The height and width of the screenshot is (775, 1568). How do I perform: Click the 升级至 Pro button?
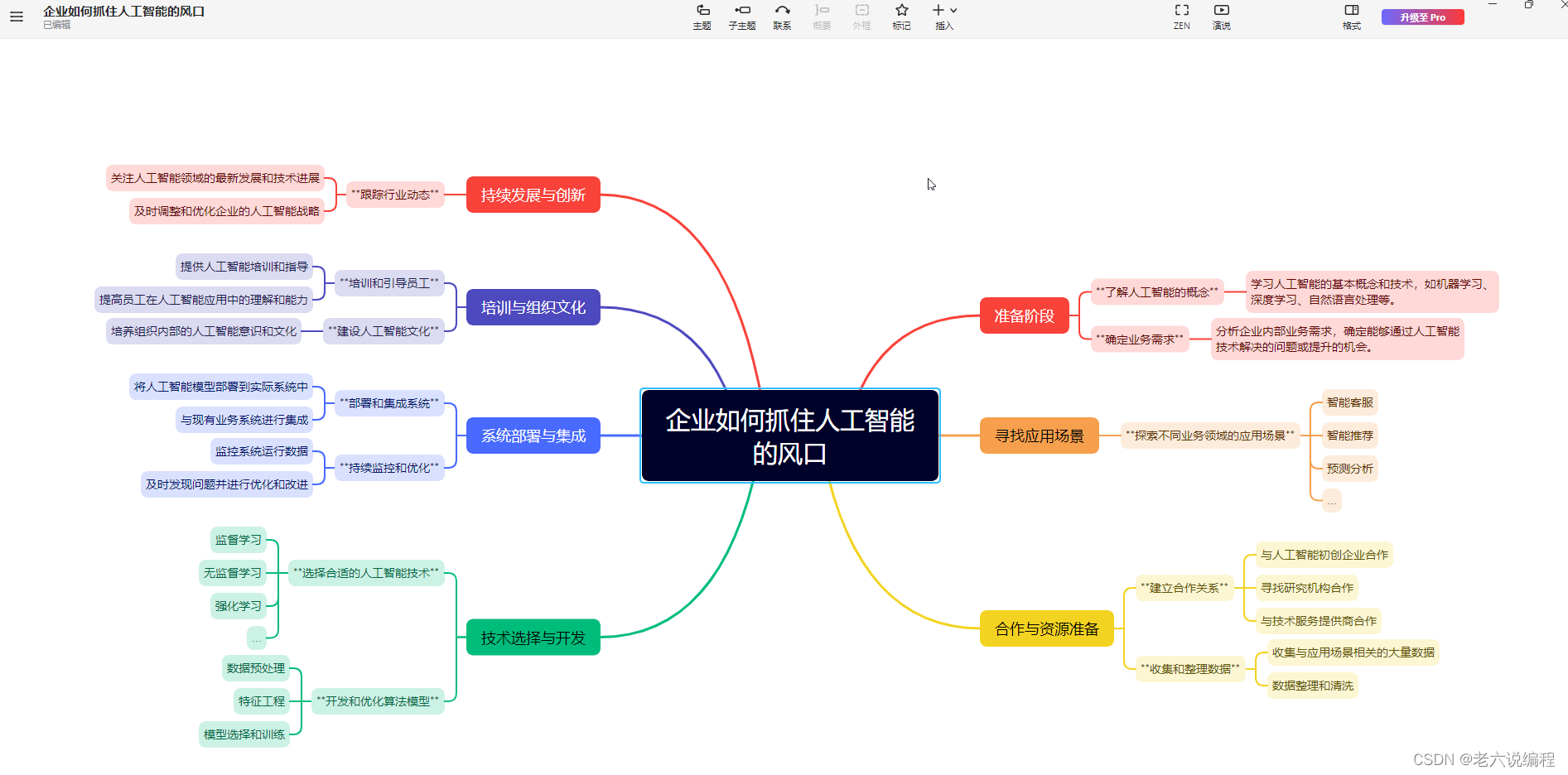tap(1422, 17)
